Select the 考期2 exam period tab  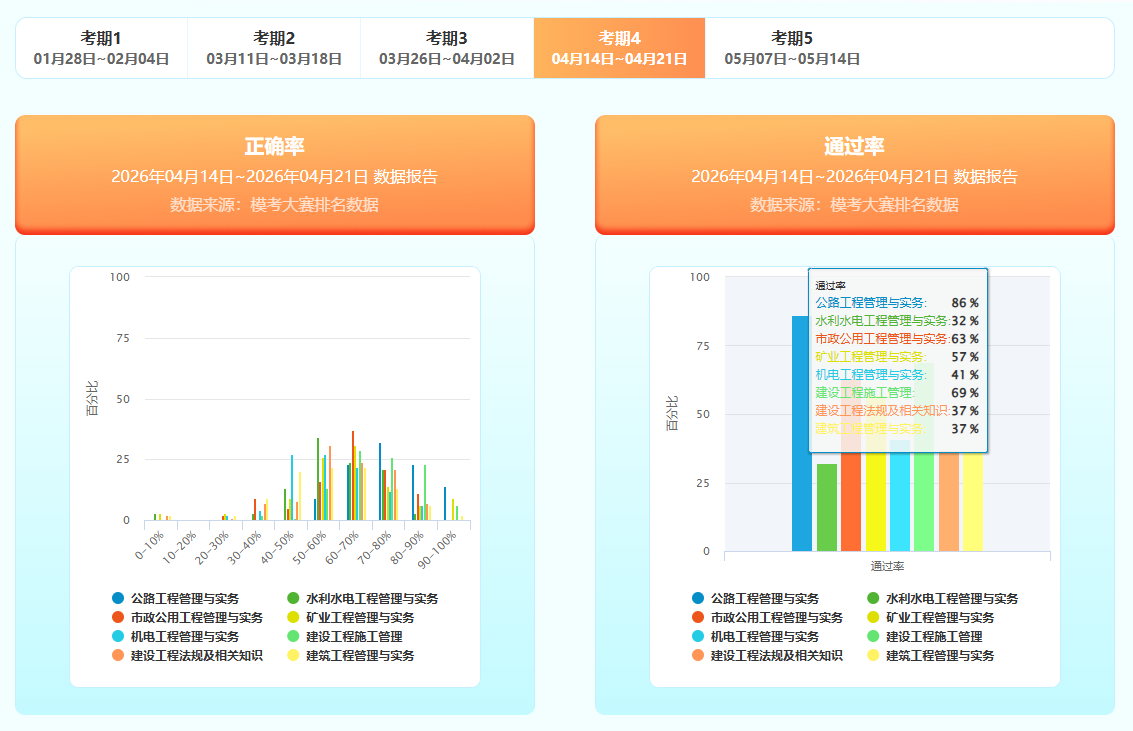coord(273,48)
